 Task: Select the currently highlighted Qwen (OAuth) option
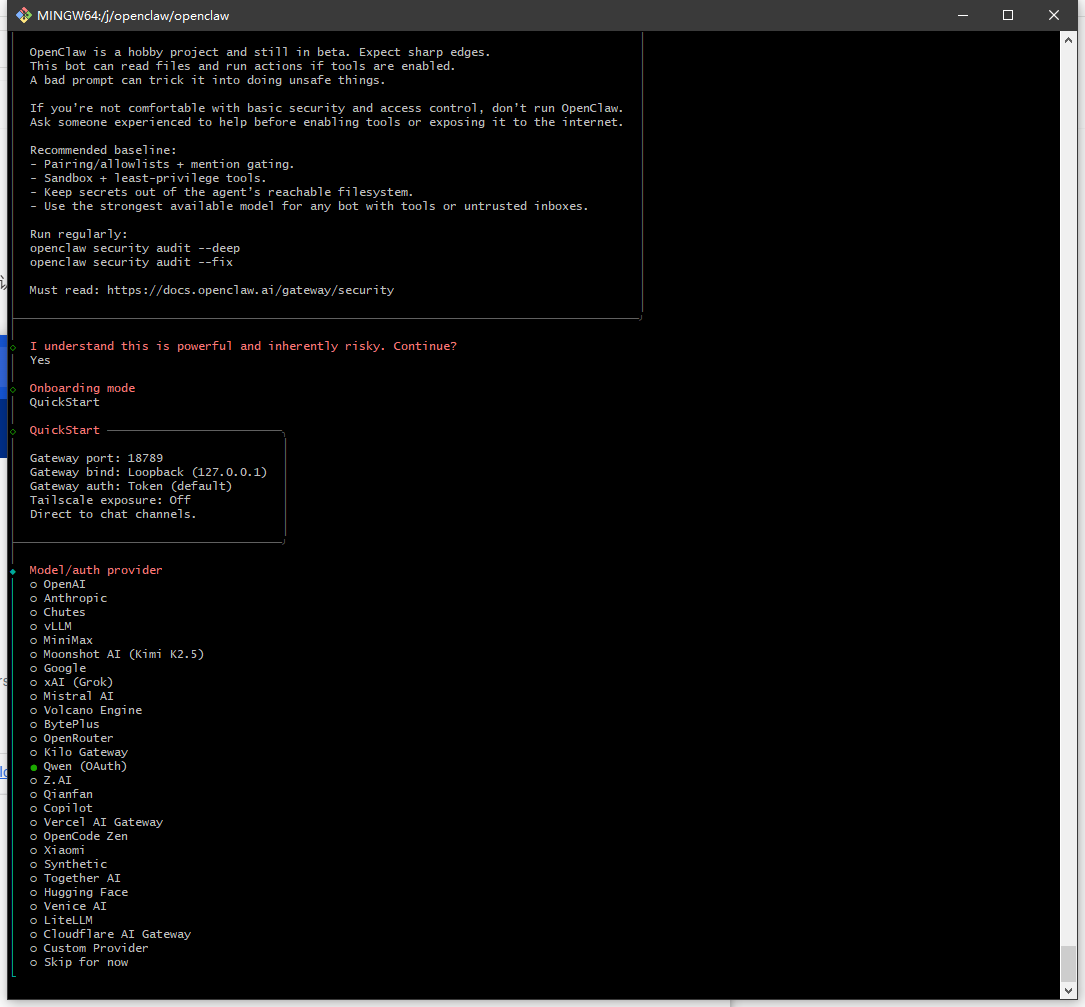84,766
